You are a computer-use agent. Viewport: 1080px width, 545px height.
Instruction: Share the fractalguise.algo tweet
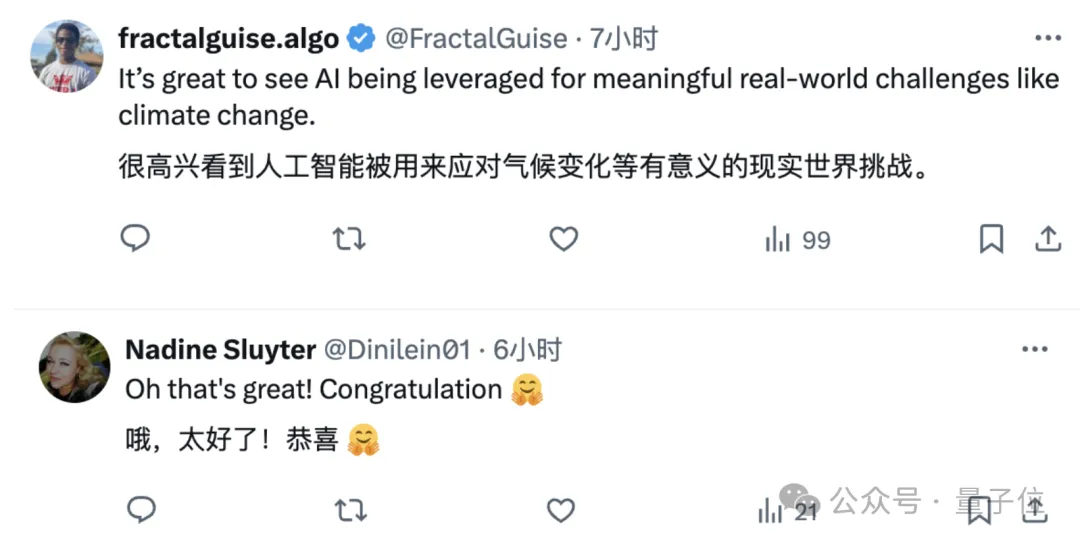click(1047, 239)
